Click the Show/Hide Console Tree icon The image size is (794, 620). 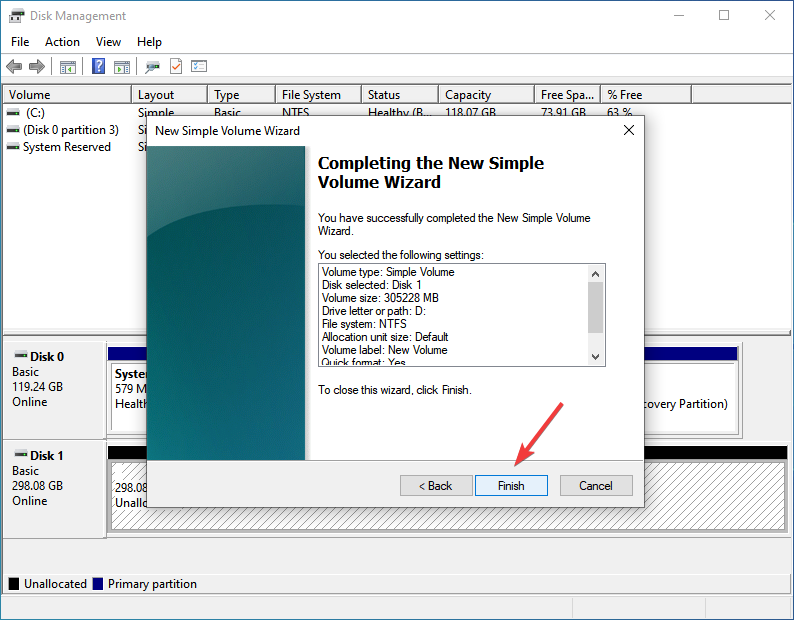click(67, 67)
